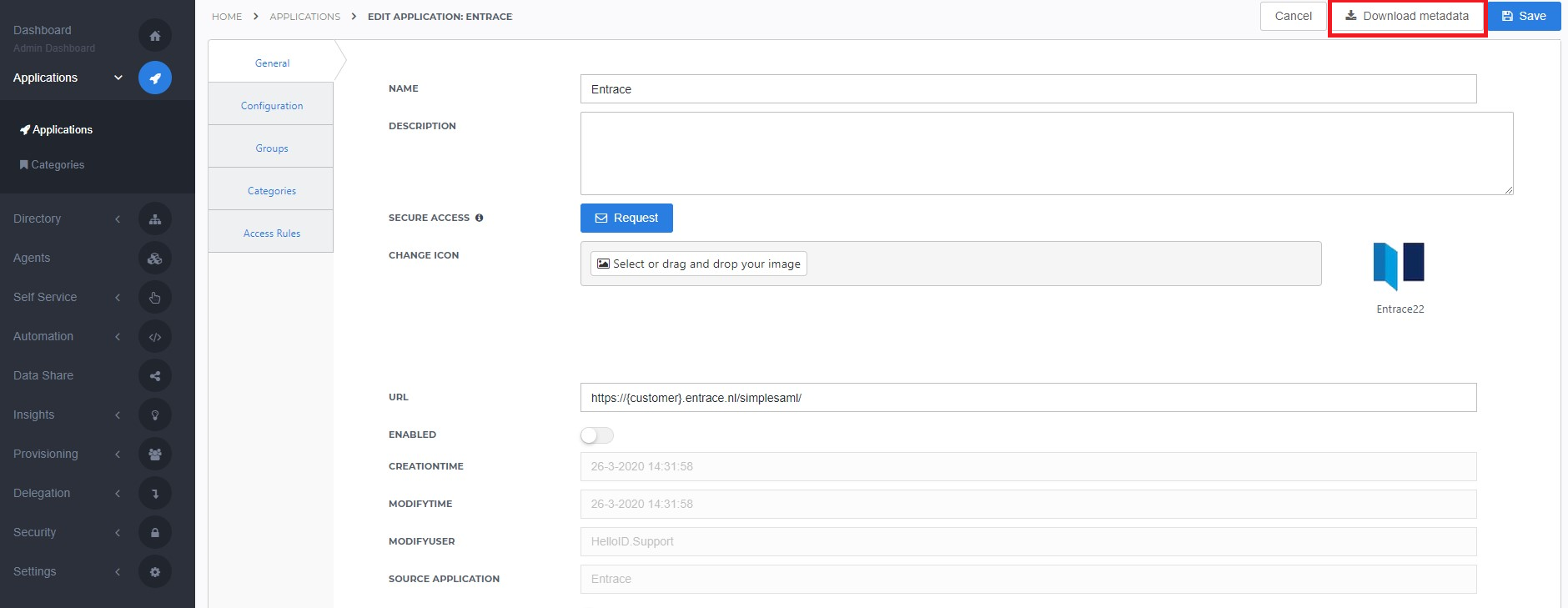Click the Directory hierarchy icon
The width and height of the screenshot is (1568, 608).
pyautogui.click(x=155, y=219)
